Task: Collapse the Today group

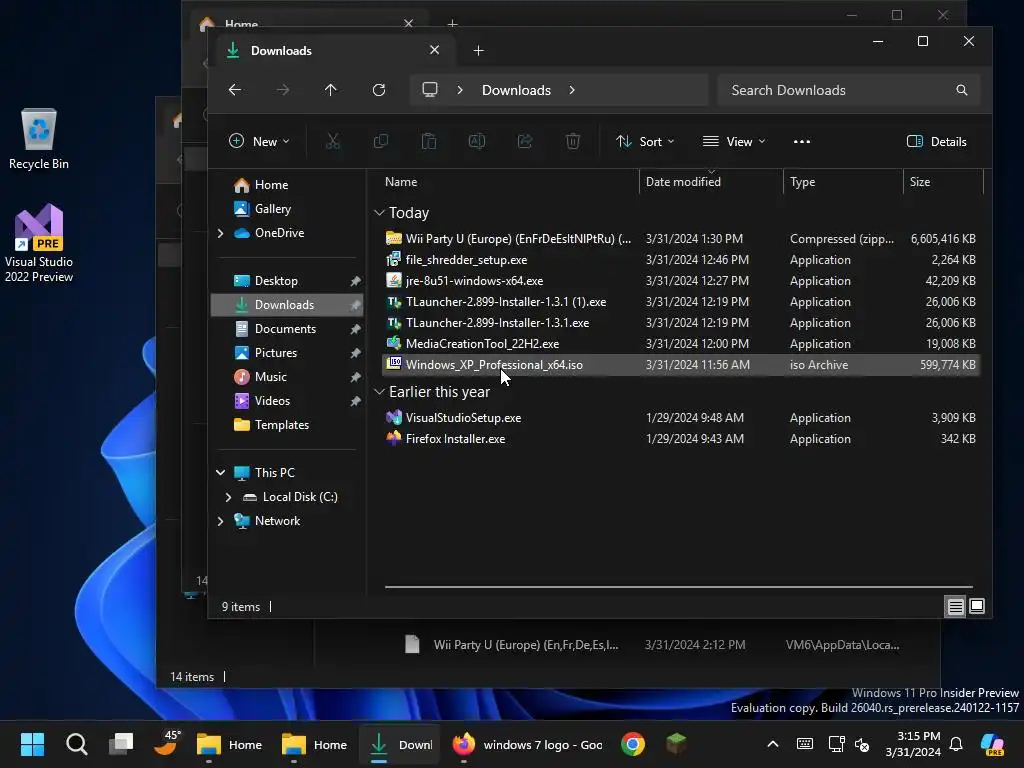Action: tap(379, 213)
